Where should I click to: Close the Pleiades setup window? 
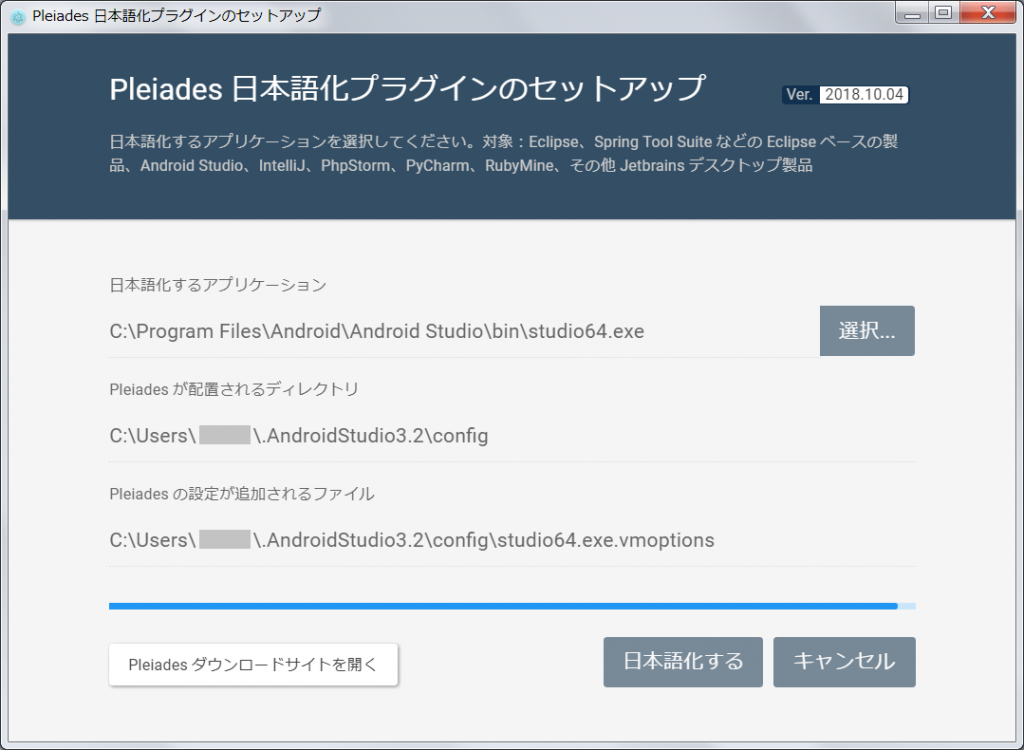coord(987,13)
